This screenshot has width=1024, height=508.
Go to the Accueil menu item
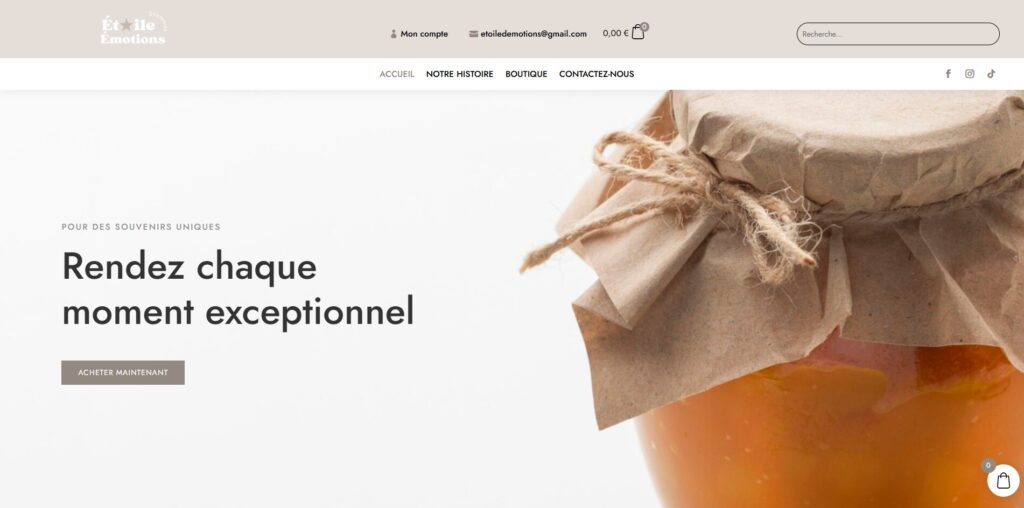[x=397, y=74]
